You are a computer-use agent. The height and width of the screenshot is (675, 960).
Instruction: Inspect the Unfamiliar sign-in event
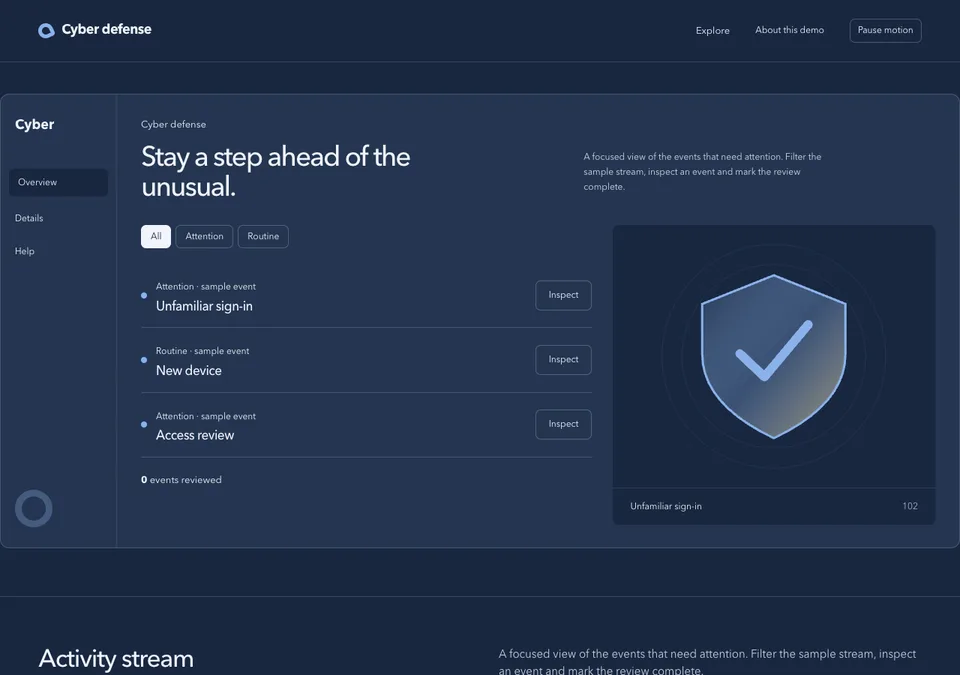click(x=563, y=295)
